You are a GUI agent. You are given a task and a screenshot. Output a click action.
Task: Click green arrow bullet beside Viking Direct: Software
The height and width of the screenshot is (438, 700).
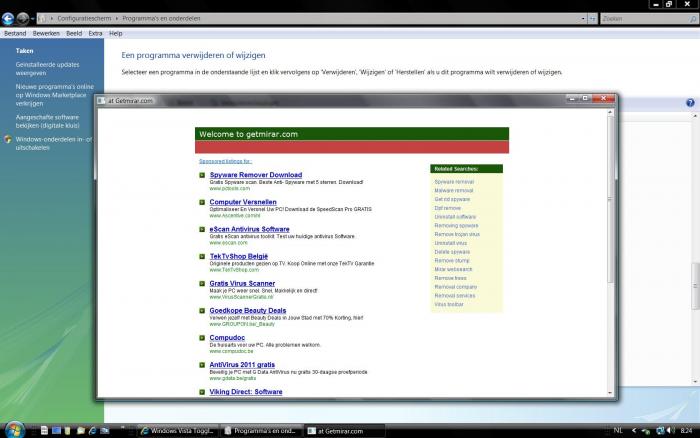pyautogui.click(x=202, y=392)
